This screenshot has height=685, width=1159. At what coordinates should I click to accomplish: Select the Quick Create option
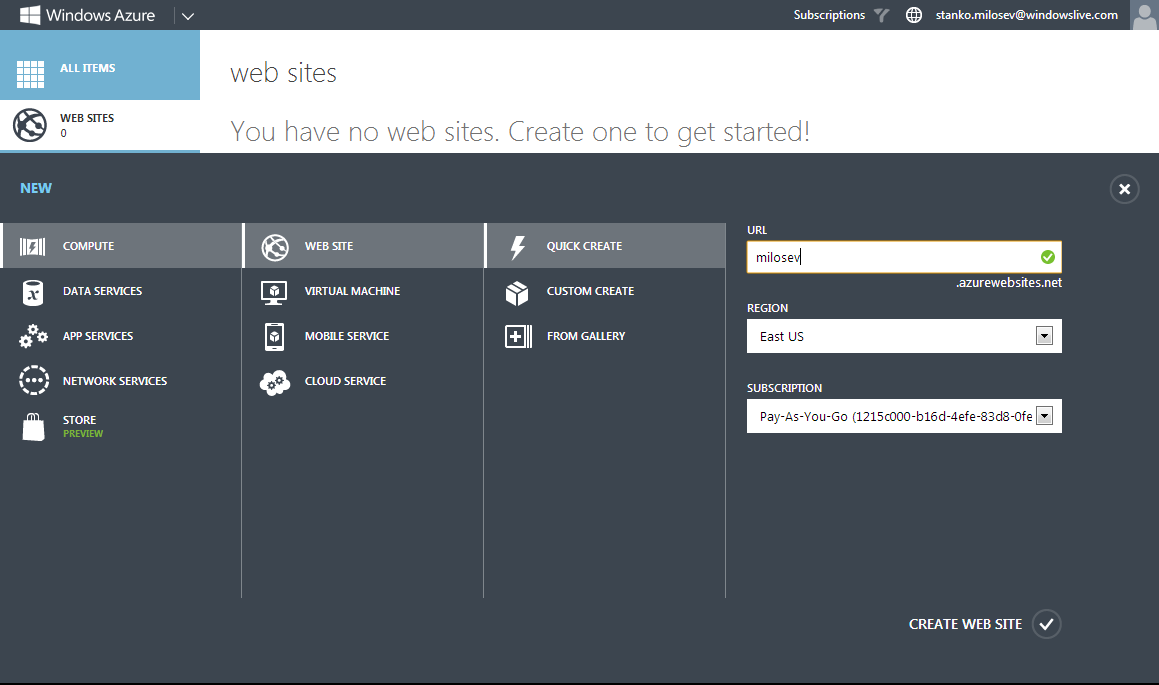point(605,245)
